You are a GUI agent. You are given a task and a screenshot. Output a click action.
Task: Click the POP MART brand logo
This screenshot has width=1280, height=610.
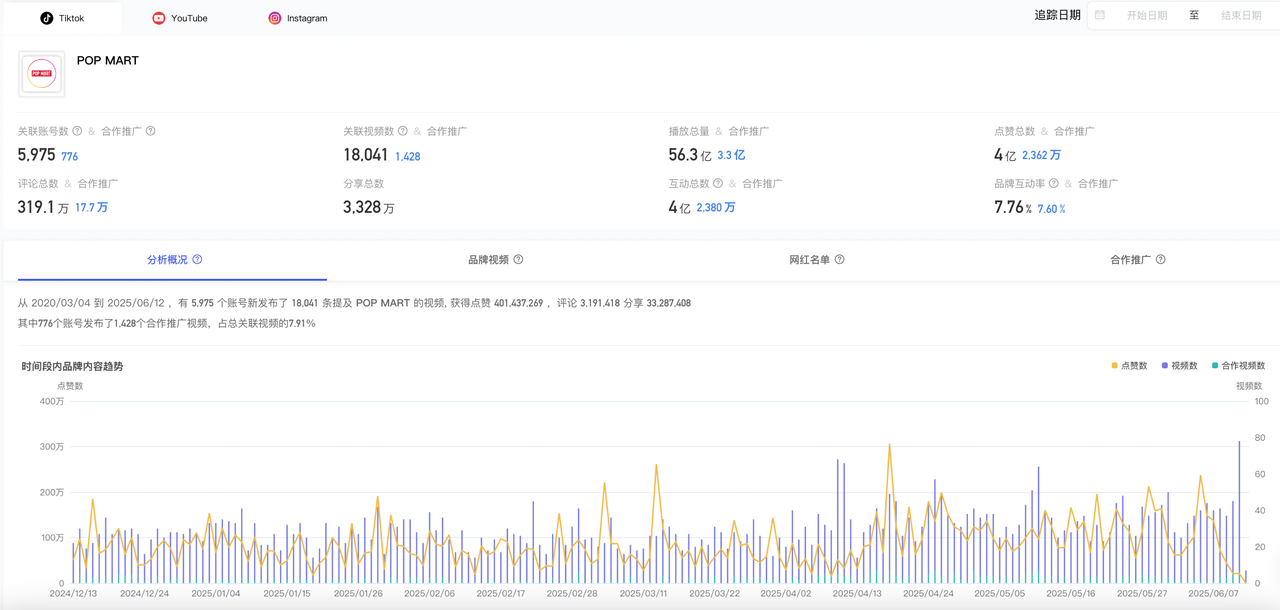coord(42,74)
